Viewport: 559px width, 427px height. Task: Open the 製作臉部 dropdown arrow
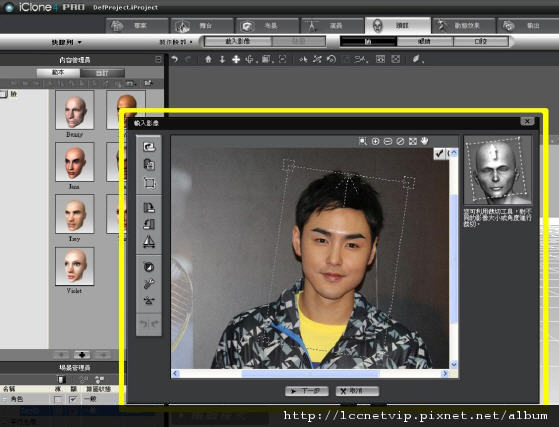tap(191, 42)
